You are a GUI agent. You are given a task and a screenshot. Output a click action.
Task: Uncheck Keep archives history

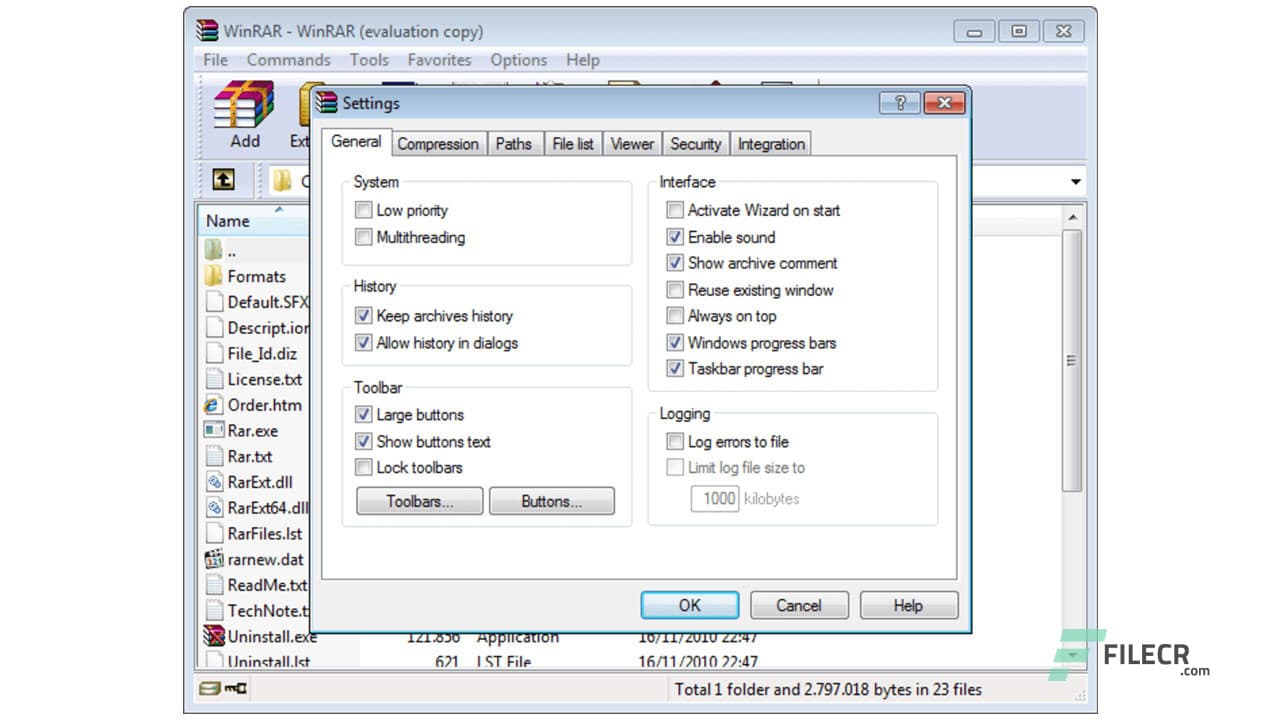click(x=363, y=315)
